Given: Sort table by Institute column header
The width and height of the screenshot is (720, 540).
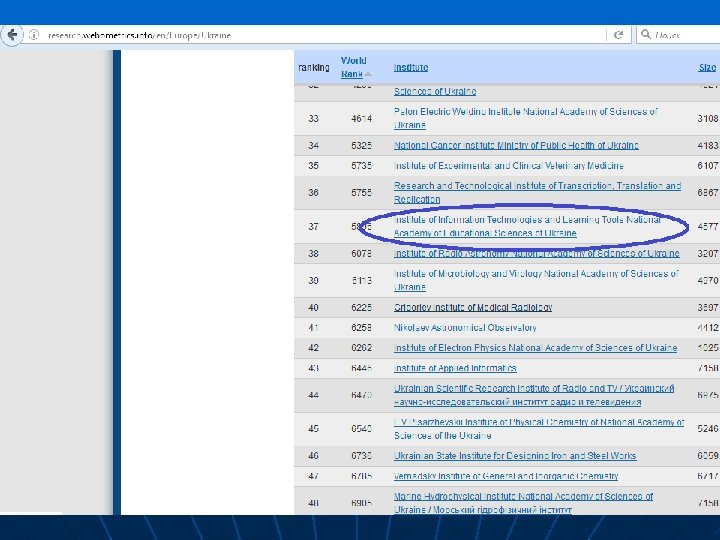Looking at the screenshot, I should pos(411,68).
